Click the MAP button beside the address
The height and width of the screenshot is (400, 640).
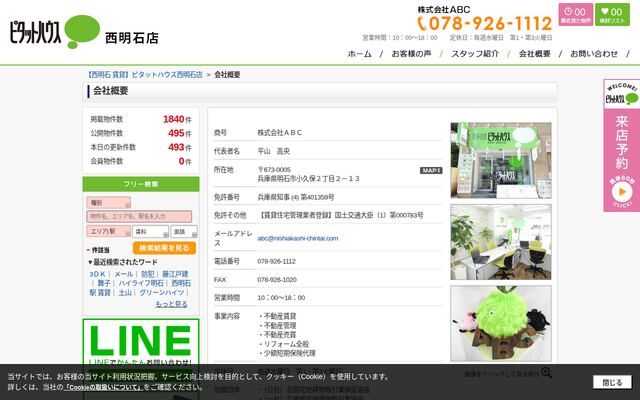(431, 170)
